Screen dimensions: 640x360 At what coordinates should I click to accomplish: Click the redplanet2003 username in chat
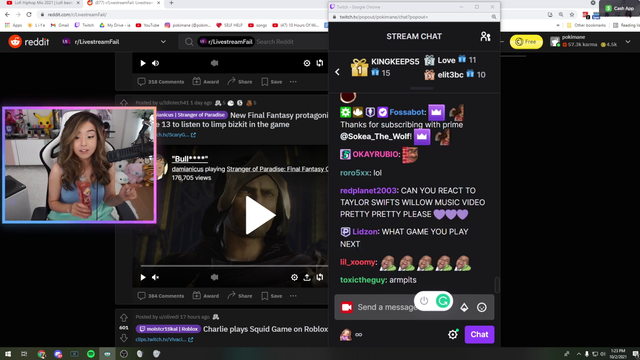click(368, 191)
